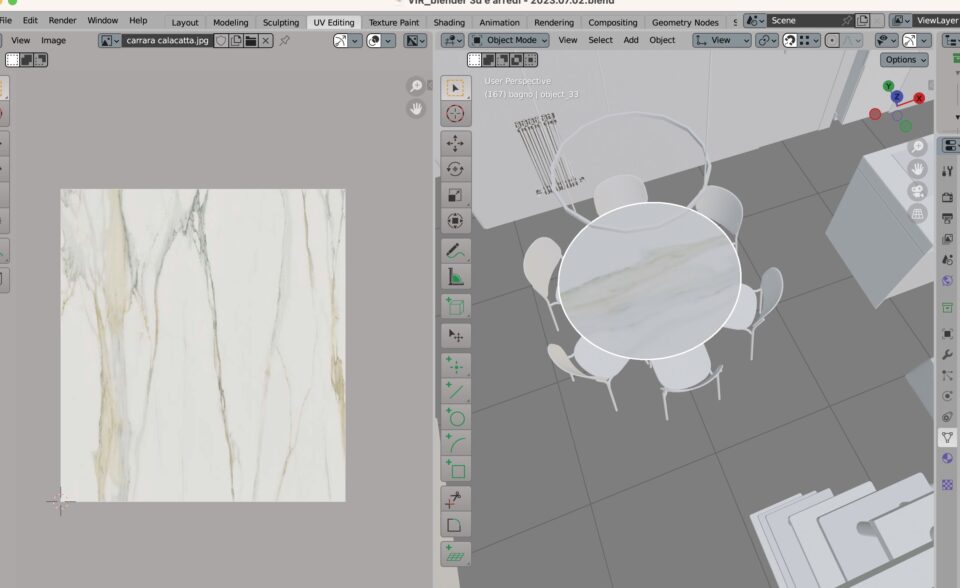Image resolution: width=960 pixels, height=588 pixels.
Task: Select the Rotate tool in viewport toolbar
Action: point(455,169)
